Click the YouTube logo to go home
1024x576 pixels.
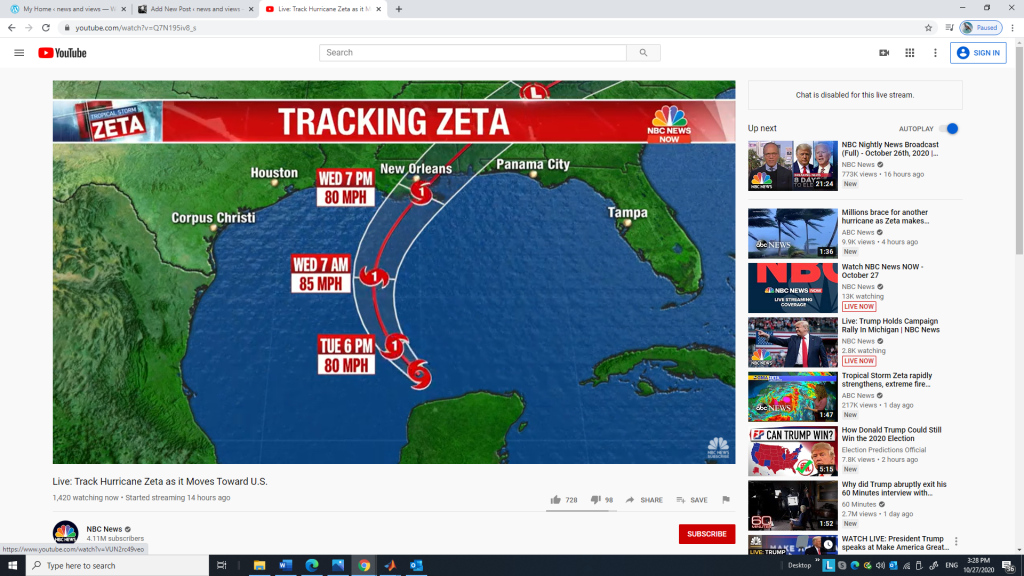coord(62,53)
